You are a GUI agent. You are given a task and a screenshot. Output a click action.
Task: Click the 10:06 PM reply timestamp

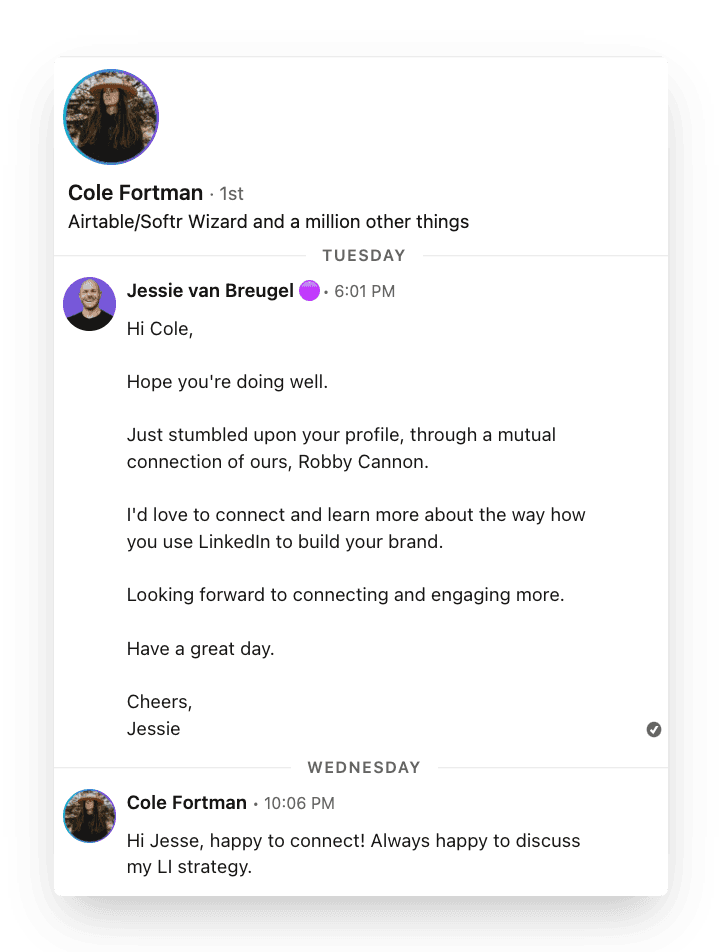(299, 803)
